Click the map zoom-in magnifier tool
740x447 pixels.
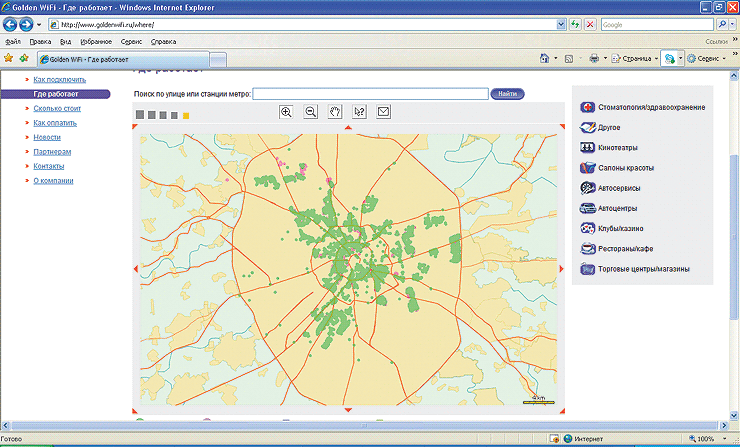click(286, 112)
